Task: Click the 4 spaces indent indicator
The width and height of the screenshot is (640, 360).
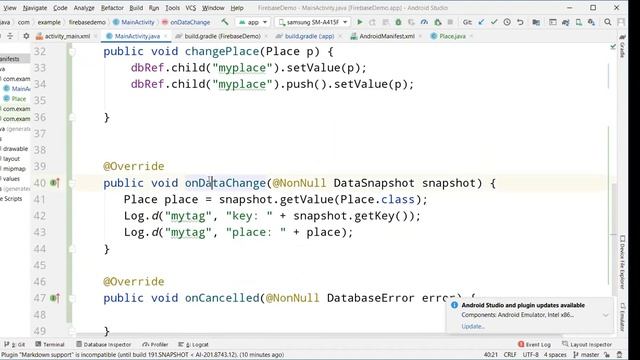Action: pos(555,355)
